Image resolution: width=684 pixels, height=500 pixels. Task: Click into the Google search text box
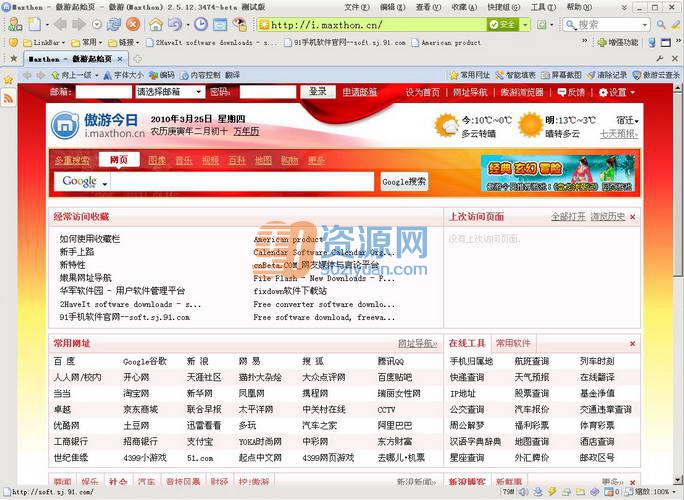pyautogui.click(x=242, y=182)
